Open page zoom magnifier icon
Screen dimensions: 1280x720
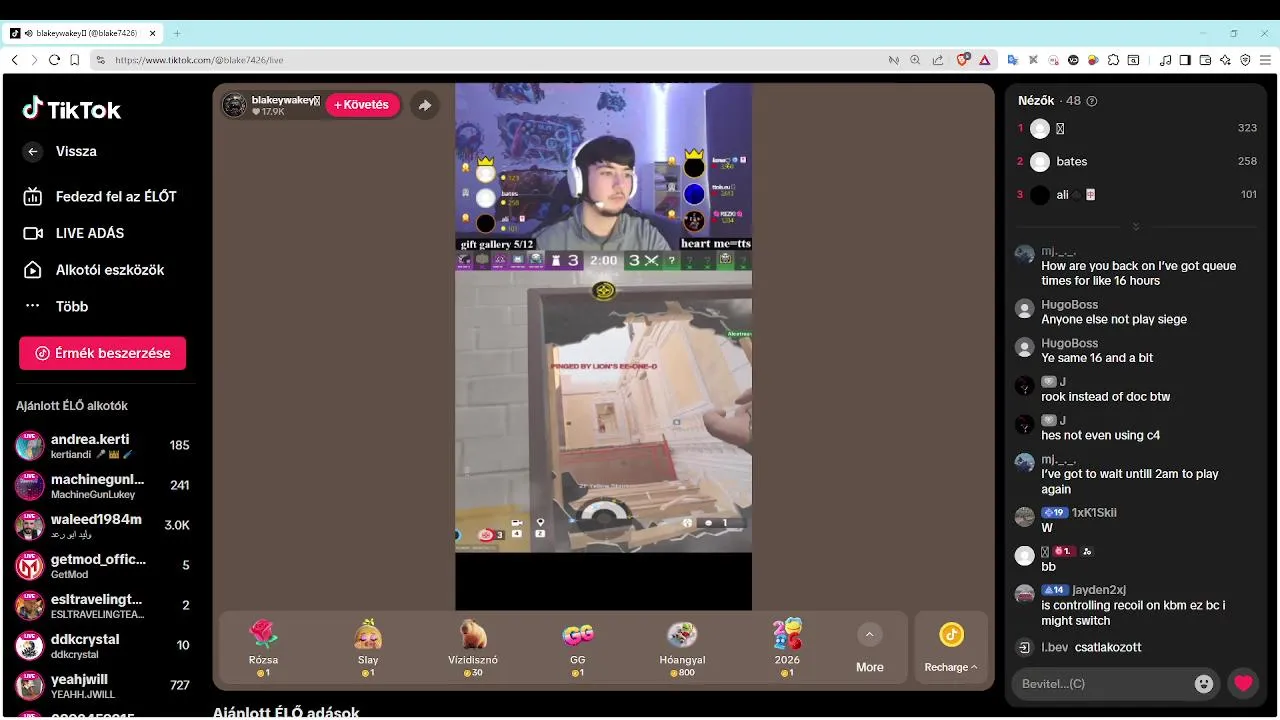(915, 60)
